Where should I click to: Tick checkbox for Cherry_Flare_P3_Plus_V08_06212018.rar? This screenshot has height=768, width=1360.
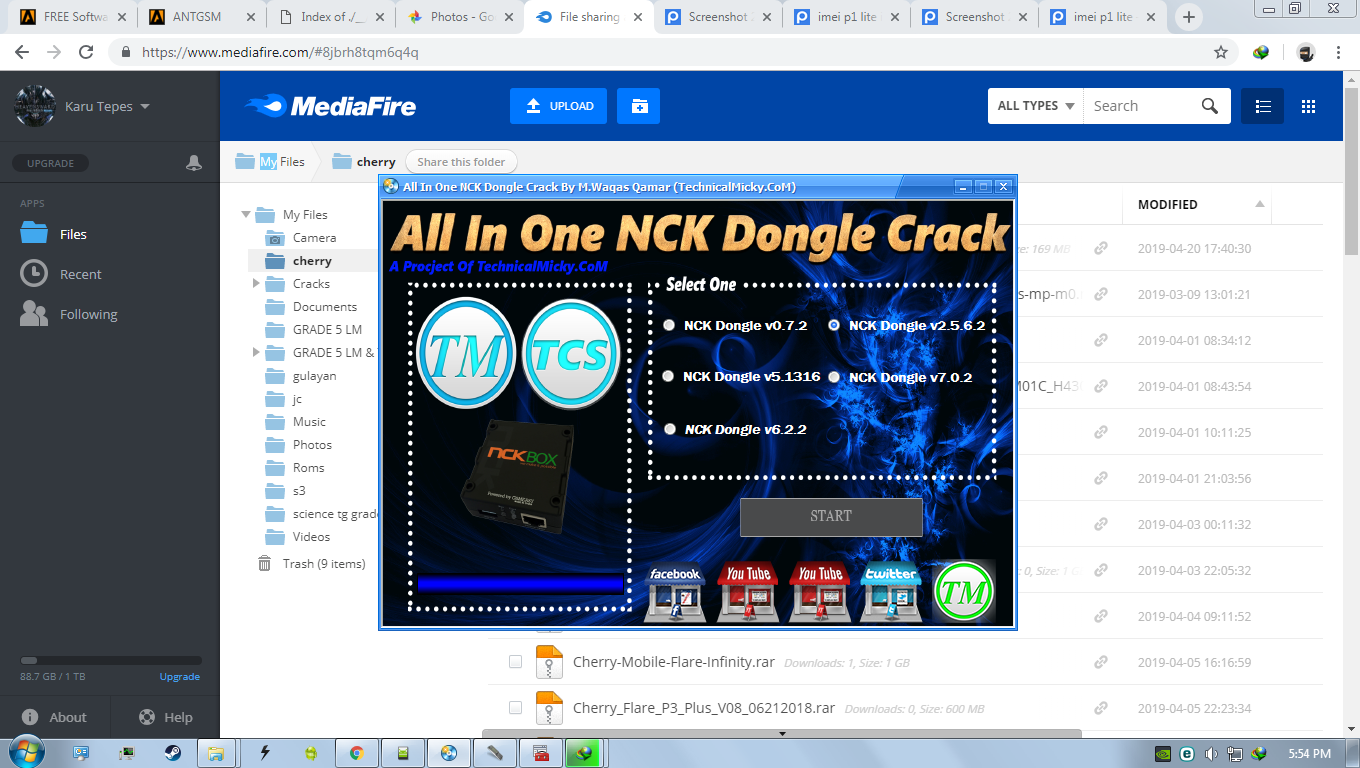(515, 708)
